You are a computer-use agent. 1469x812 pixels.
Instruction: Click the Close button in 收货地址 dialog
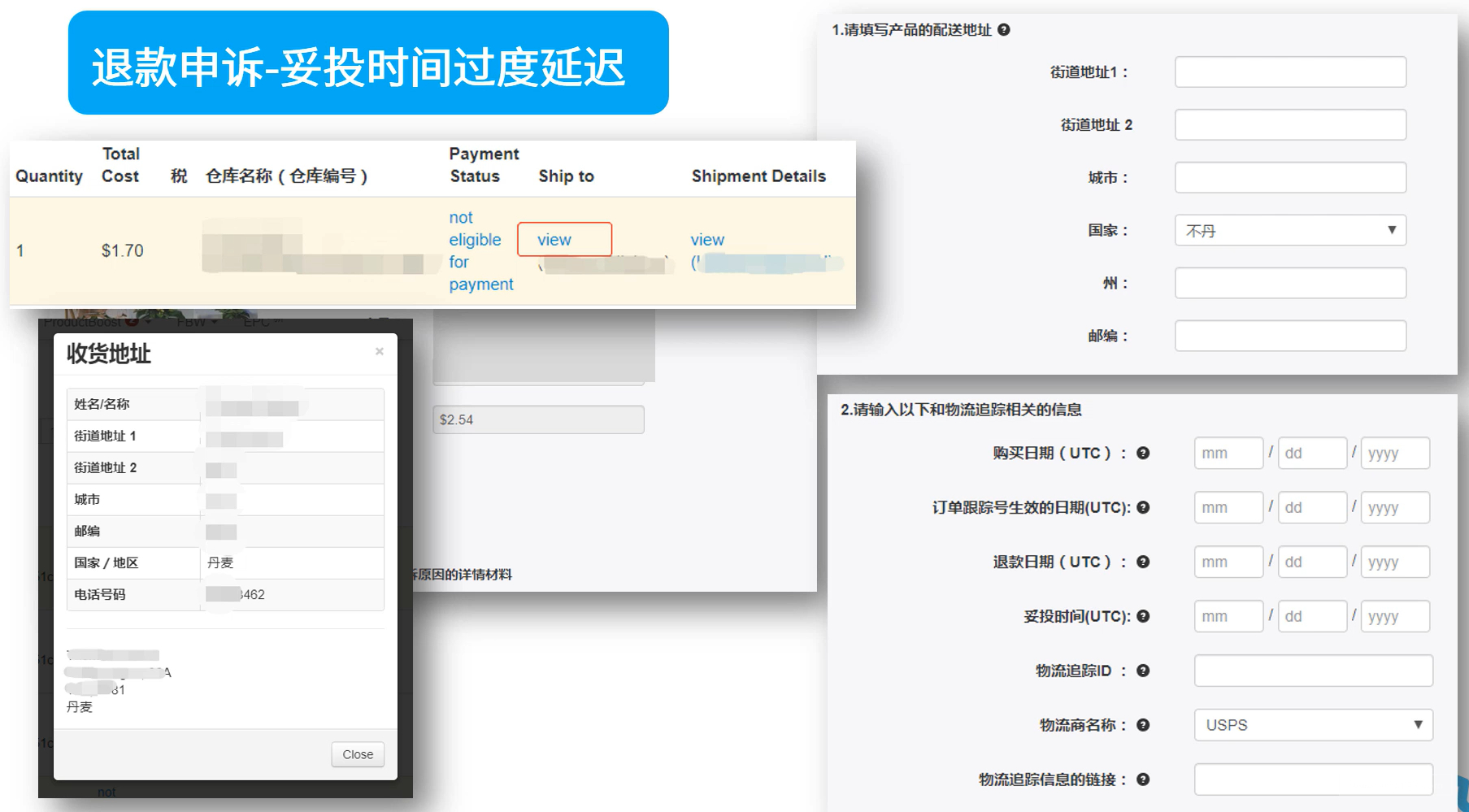[x=358, y=754]
